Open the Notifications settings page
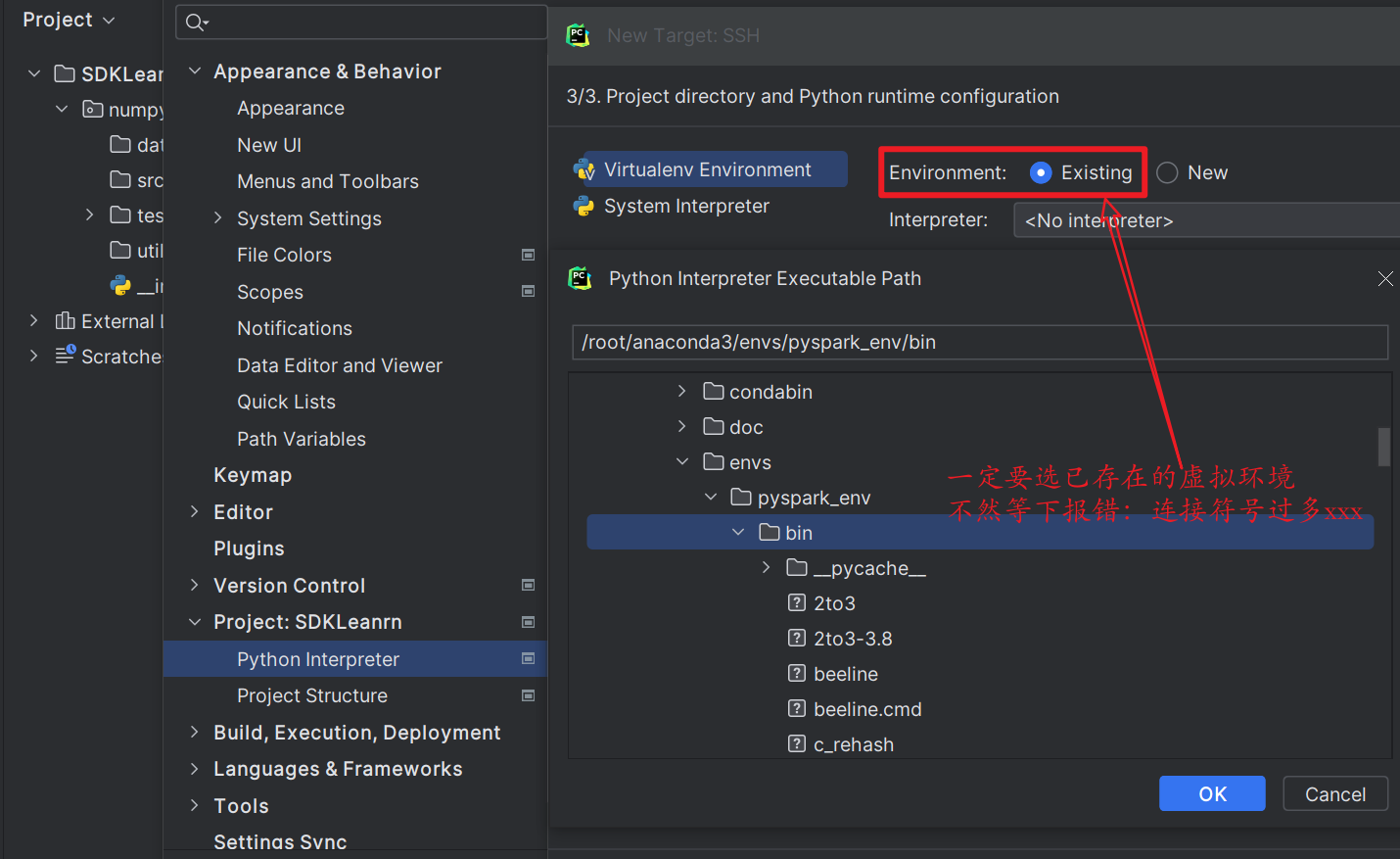 [295, 328]
